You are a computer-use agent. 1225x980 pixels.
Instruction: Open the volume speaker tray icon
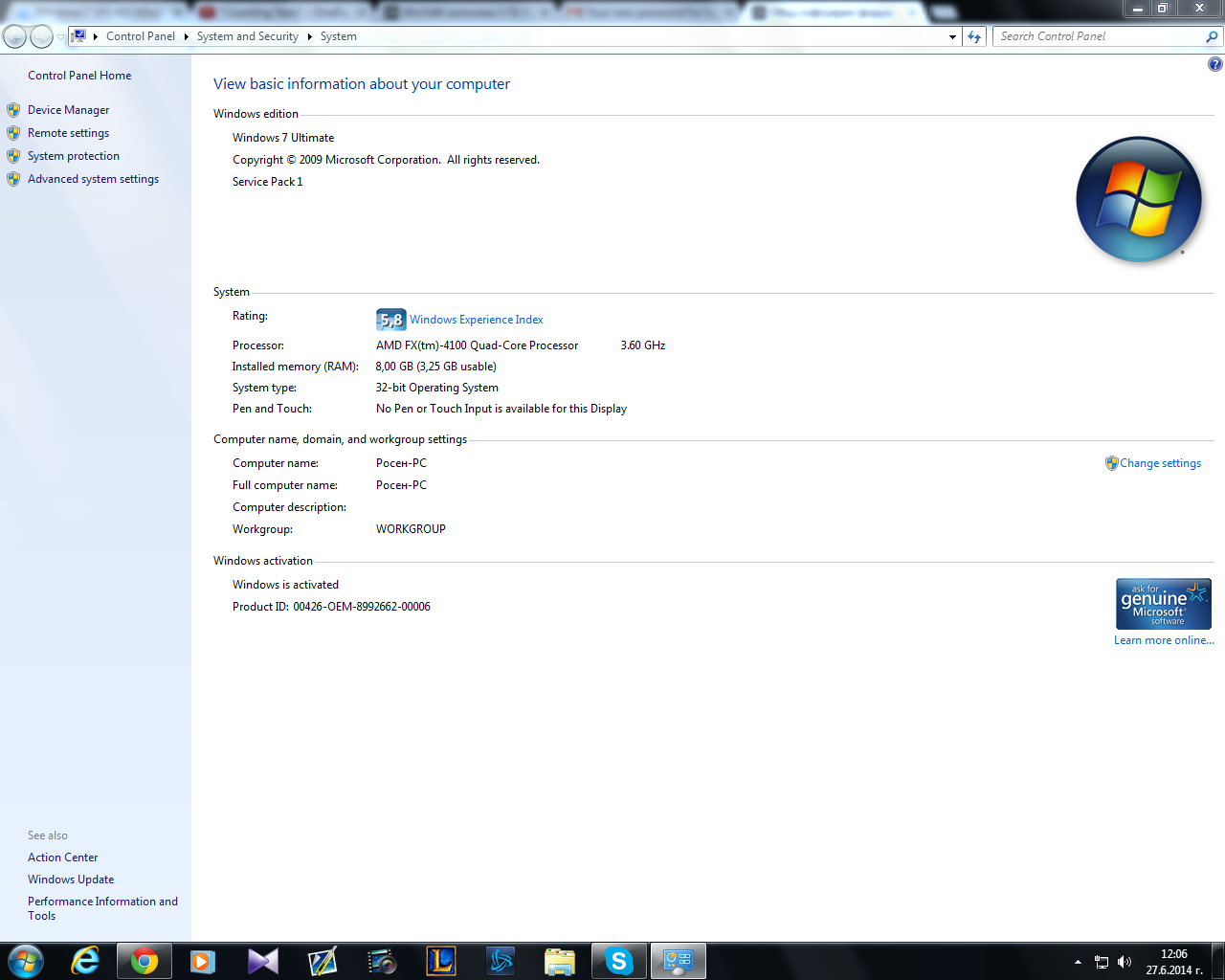pyautogui.click(x=1125, y=962)
